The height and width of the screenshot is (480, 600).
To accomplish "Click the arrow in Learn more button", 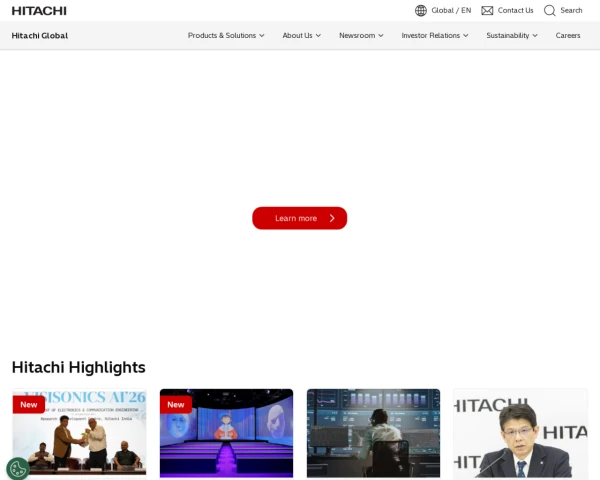I will pos(332,218).
